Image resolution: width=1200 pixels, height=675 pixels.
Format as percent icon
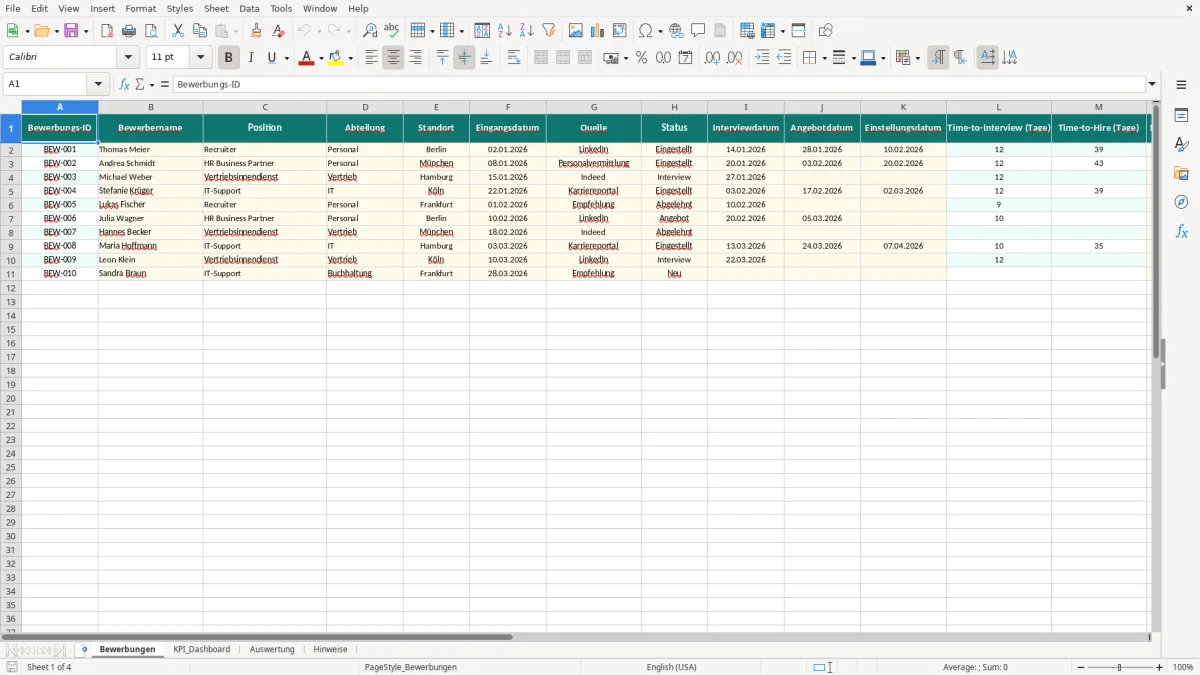click(641, 58)
